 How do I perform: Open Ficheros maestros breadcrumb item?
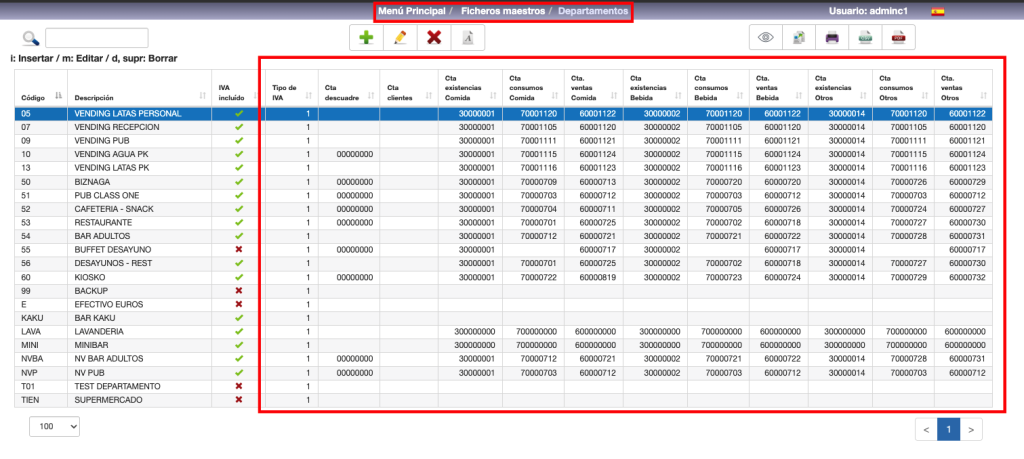point(502,12)
